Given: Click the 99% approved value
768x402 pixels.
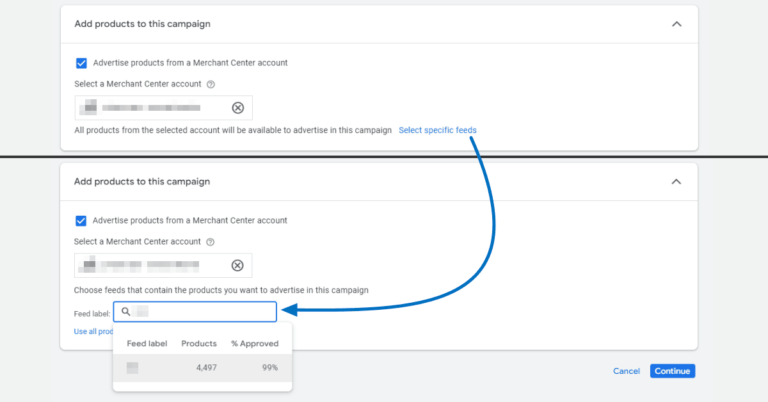Looking at the screenshot, I should pyautogui.click(x=270, y=368).
